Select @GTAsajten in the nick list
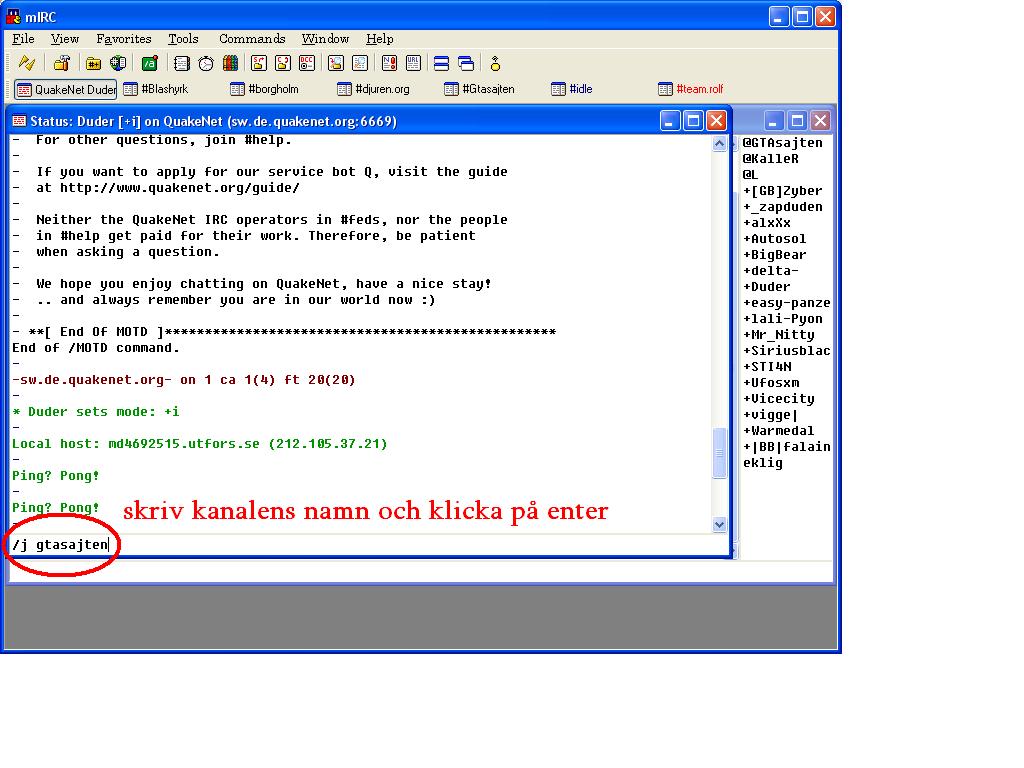This screenshot has height=768, width=1024. 782,143
